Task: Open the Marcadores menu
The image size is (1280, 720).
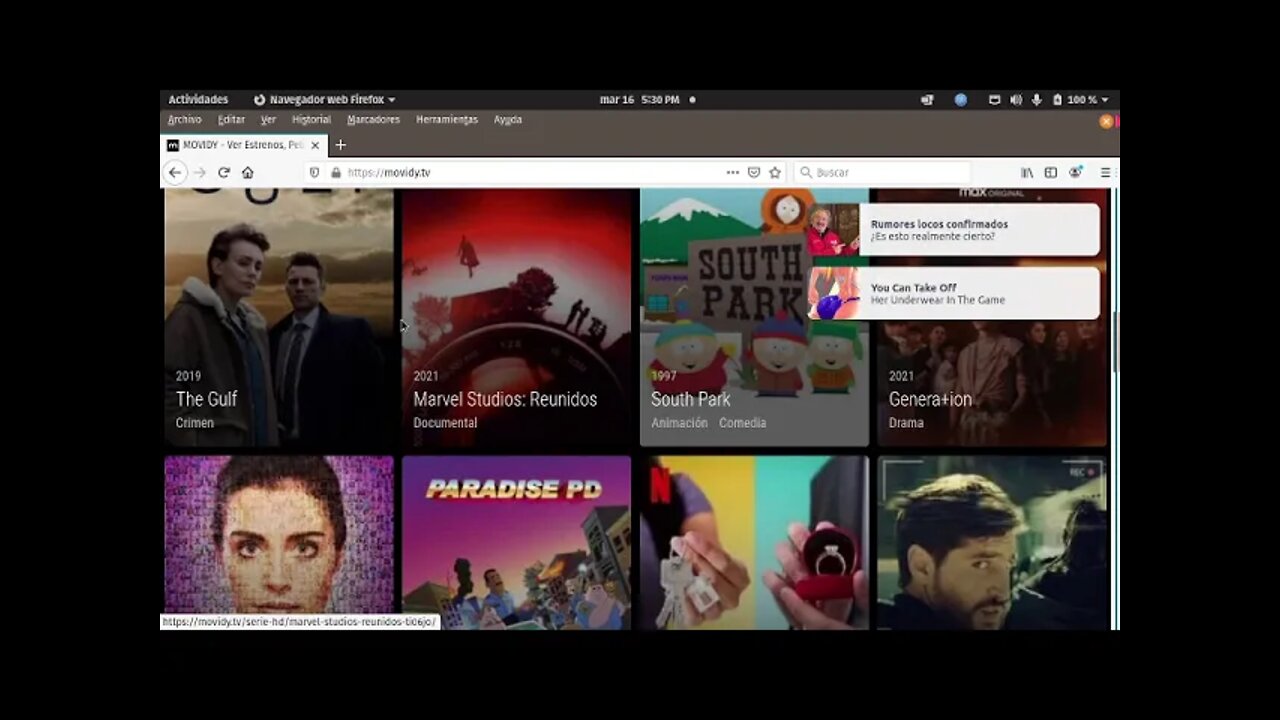Action: (373, 119)
